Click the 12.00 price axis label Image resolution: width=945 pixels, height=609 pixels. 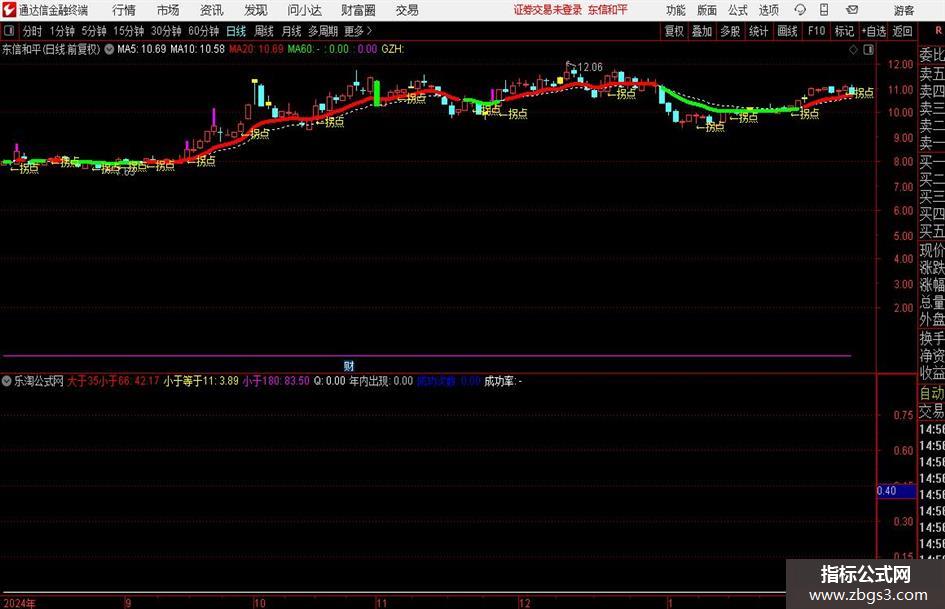(903, 65)
